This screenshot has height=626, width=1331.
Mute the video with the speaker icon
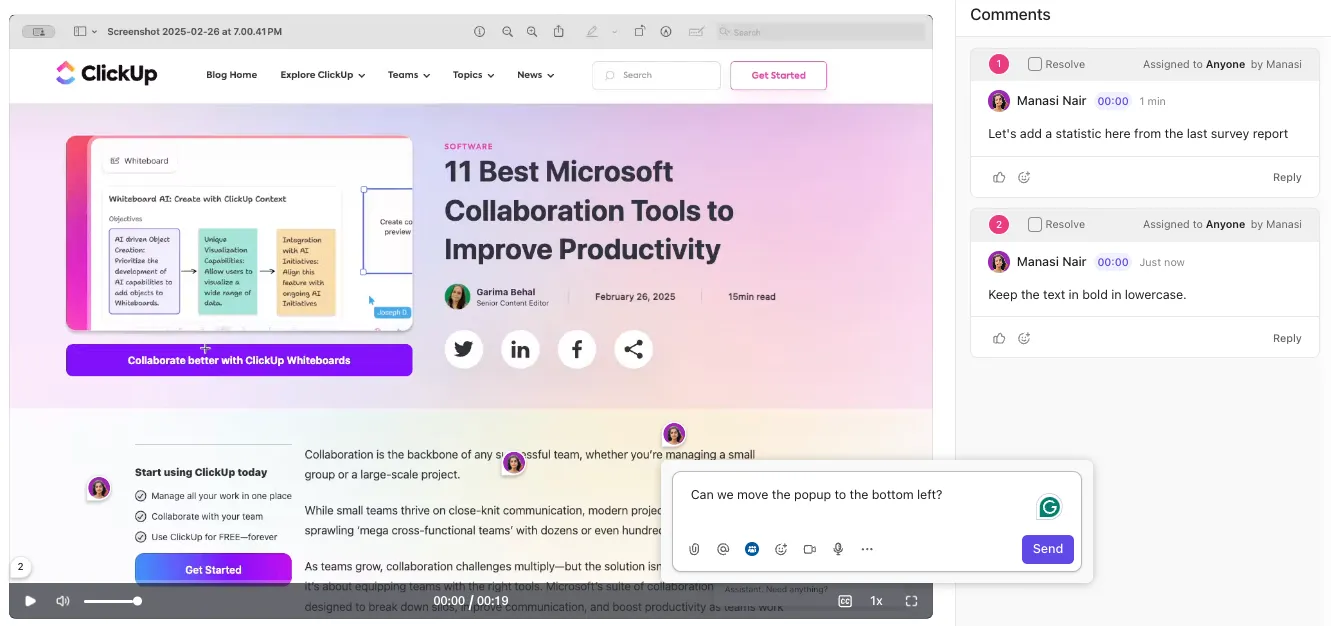63,601
